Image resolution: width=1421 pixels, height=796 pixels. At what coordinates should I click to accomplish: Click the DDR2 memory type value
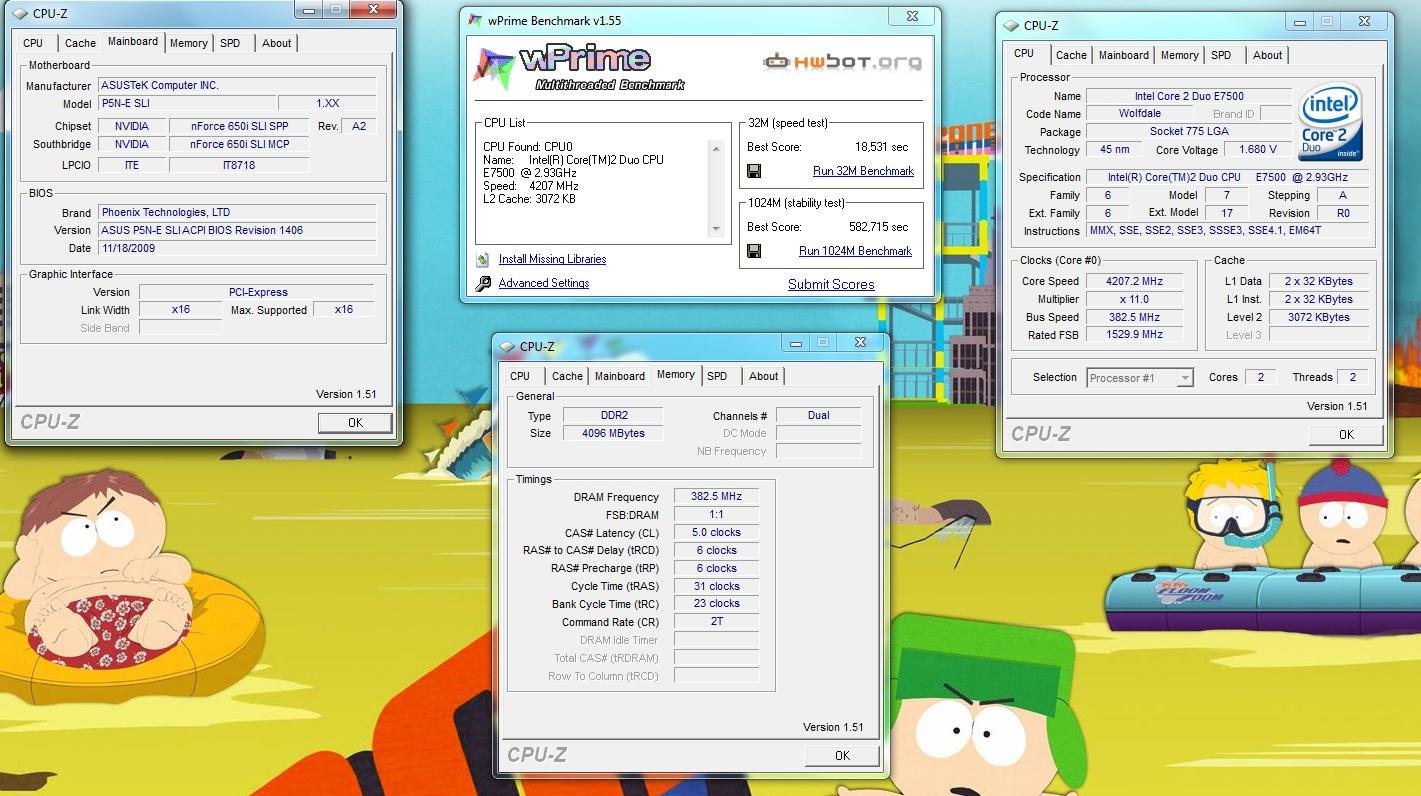tap(612, 415)
